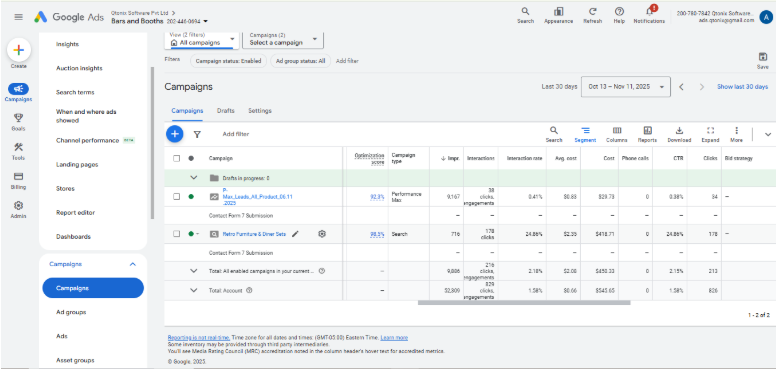The image size is (776, 370).
Task: Open the All campaigns view dropdown
Action: [202, 40]
